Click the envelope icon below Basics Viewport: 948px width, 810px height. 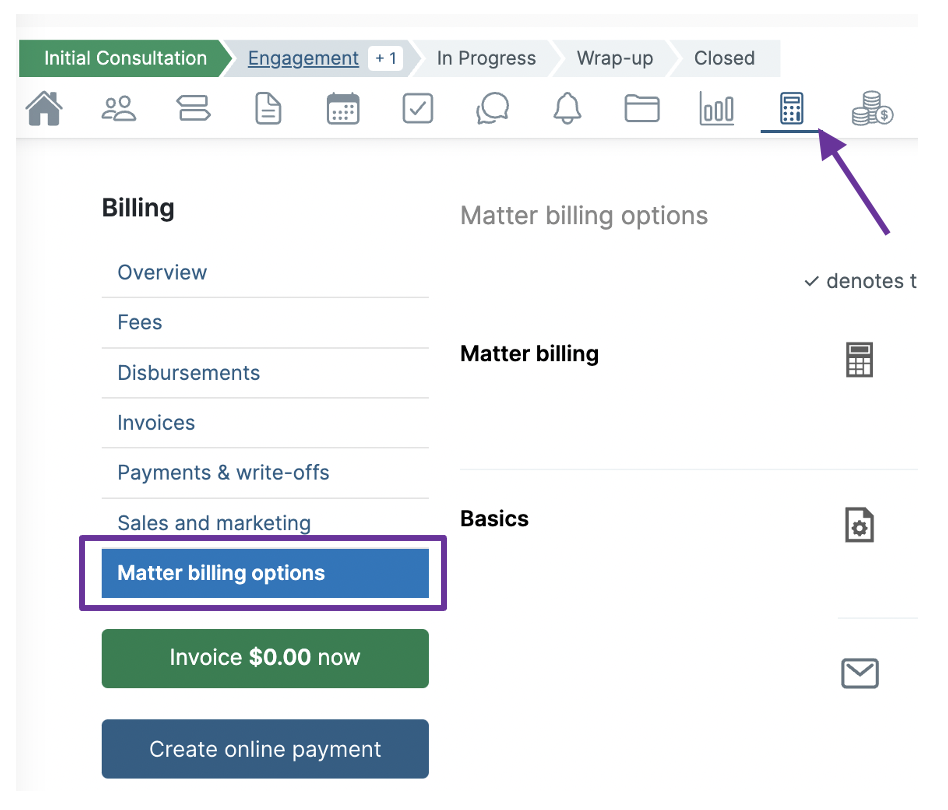coord(858,673)
